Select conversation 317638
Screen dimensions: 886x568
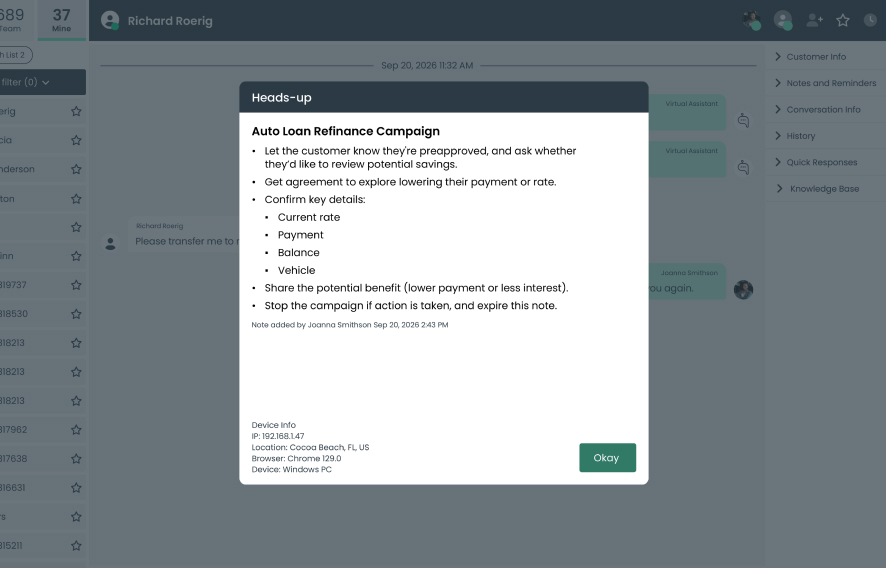(x=43, y=458)
